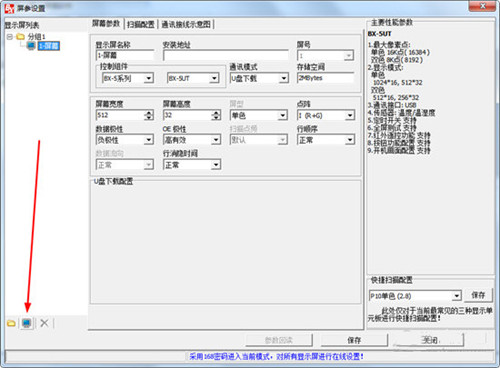The image size is (500, 368).
Task: Increase 屏幕宽度 with the up arrow
Action: (x=149, y=113)
